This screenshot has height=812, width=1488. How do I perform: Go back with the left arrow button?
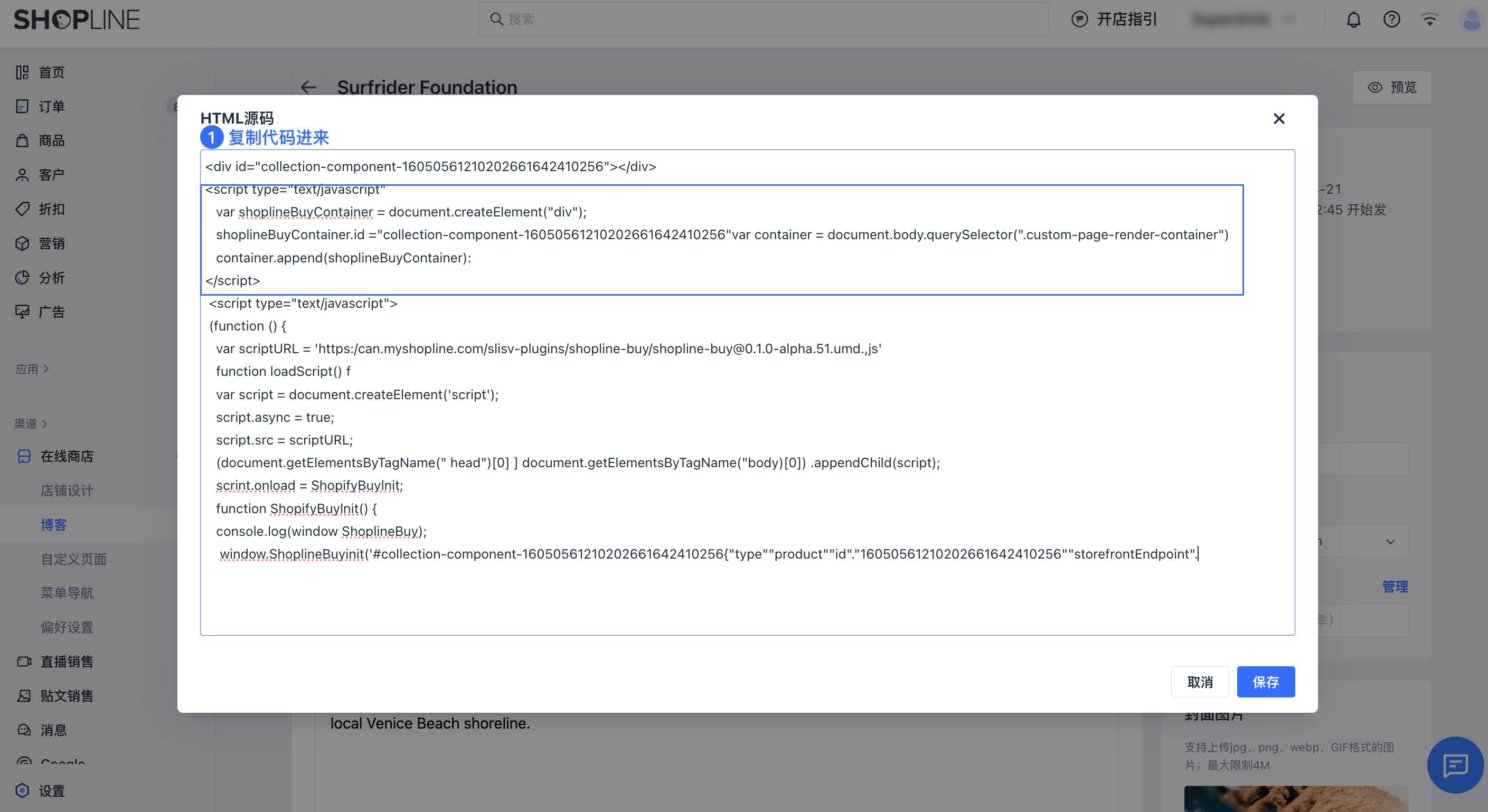308,87
